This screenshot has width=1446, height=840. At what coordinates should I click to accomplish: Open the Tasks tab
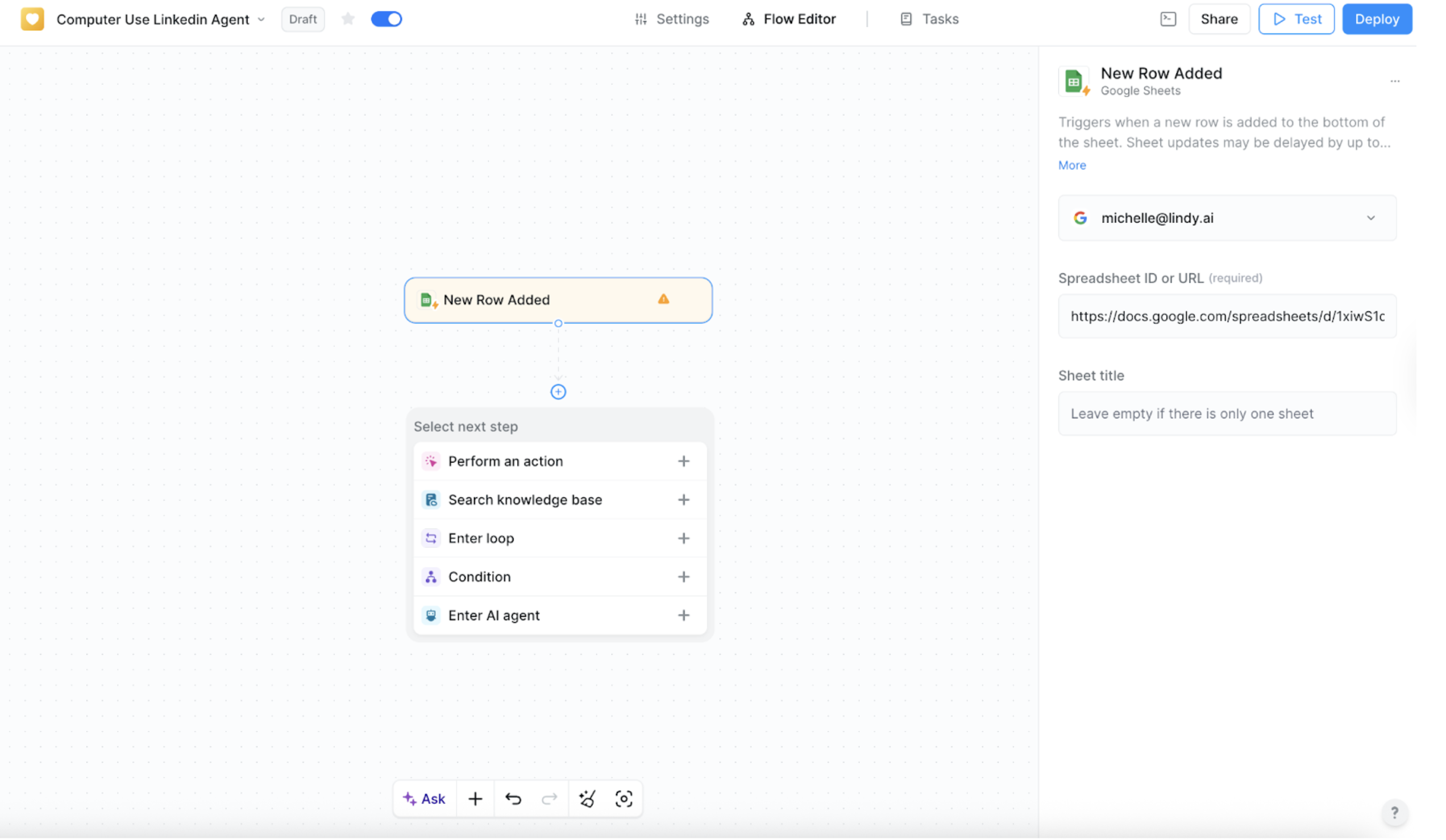[929, 18]
